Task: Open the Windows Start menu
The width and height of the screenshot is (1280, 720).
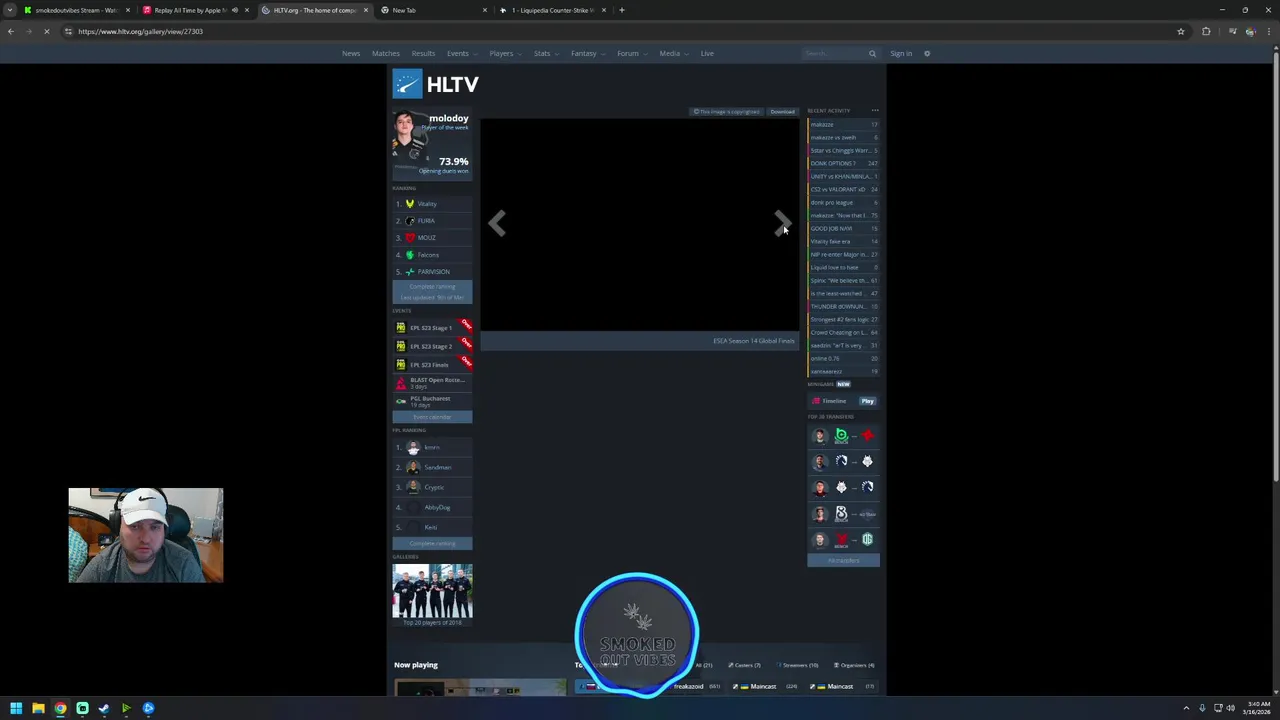Action: coord(15,708)
